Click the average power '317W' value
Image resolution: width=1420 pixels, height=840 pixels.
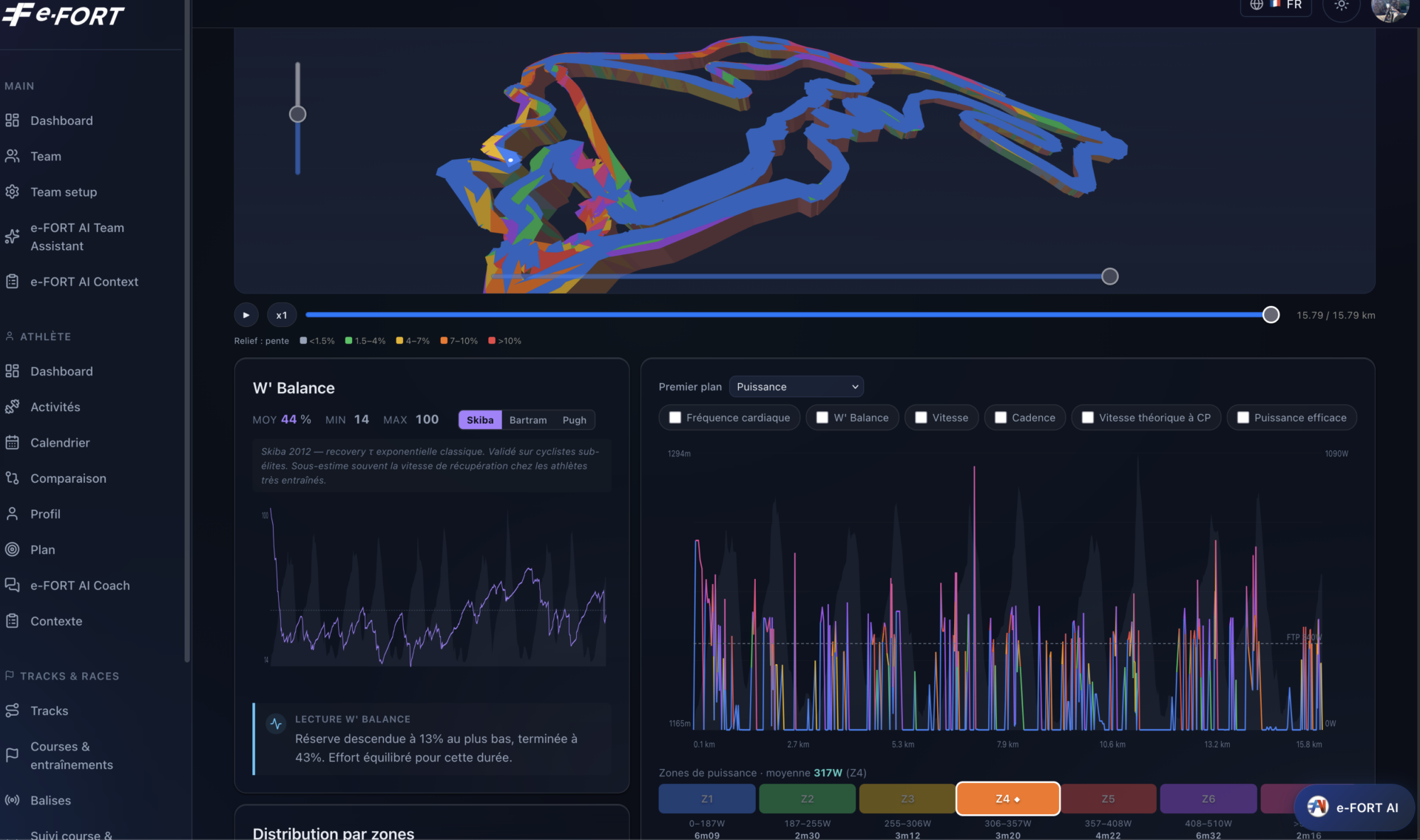[x=828, y=773]
